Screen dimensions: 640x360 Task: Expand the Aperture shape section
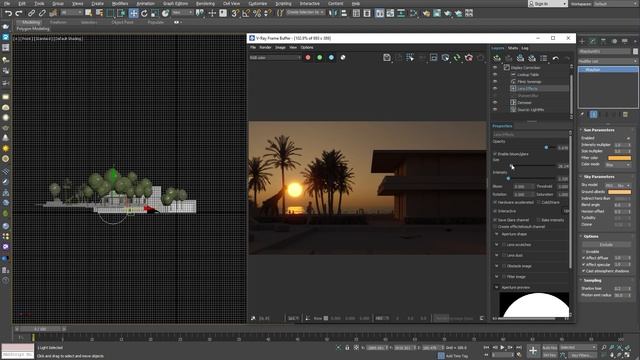click(x=497, y=234)
